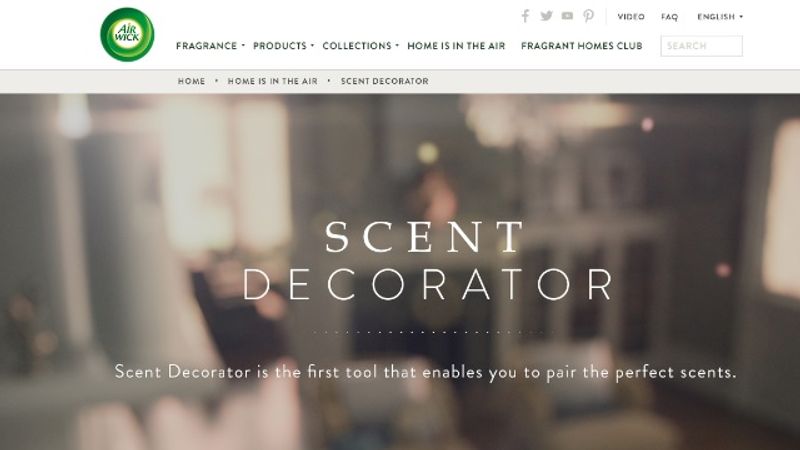Select Home in the breadcrumb
800x450 pixels.
(x=191, y=81)
